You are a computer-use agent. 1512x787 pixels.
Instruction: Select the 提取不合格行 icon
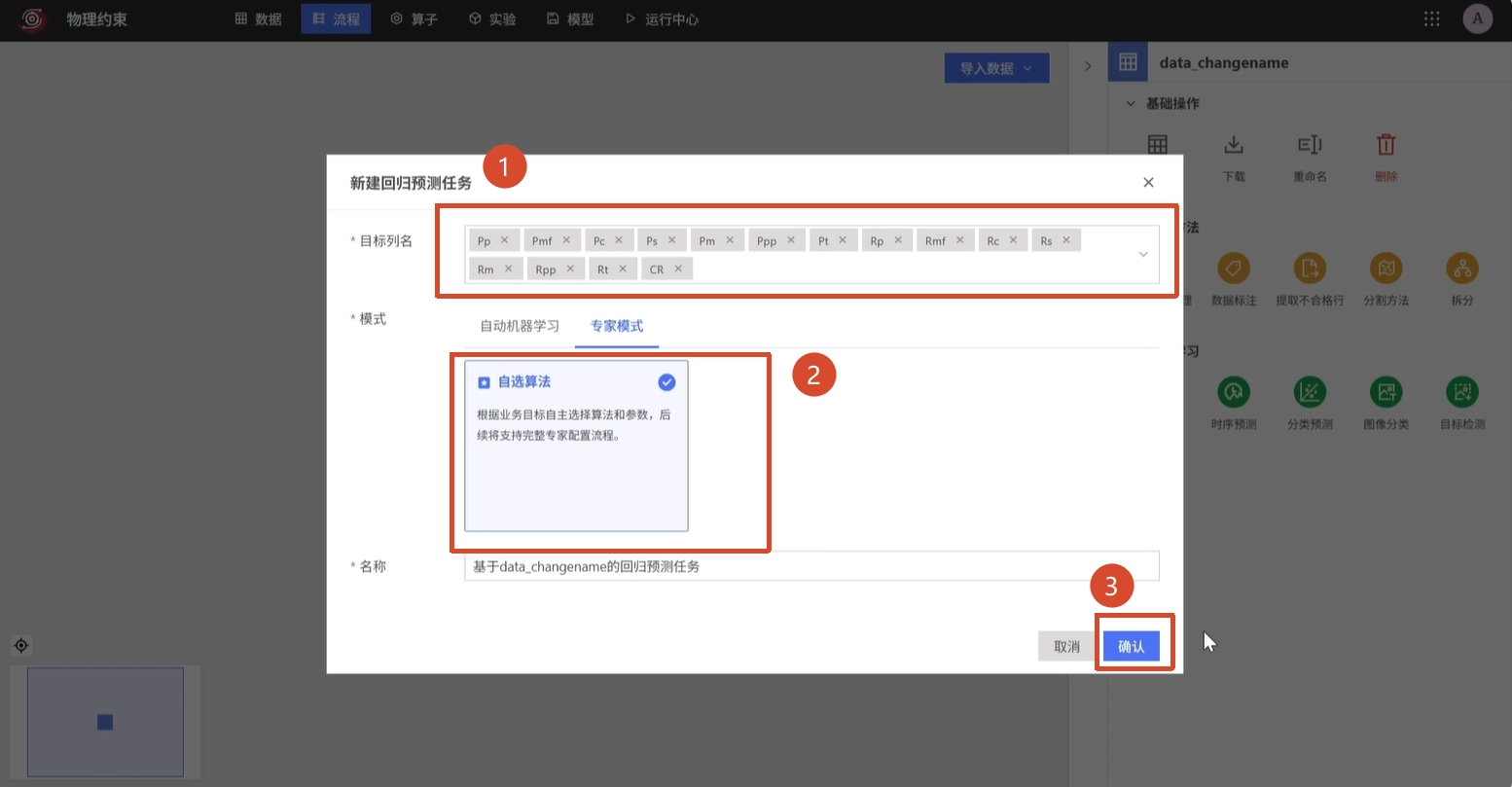[x=1310, y=268]
